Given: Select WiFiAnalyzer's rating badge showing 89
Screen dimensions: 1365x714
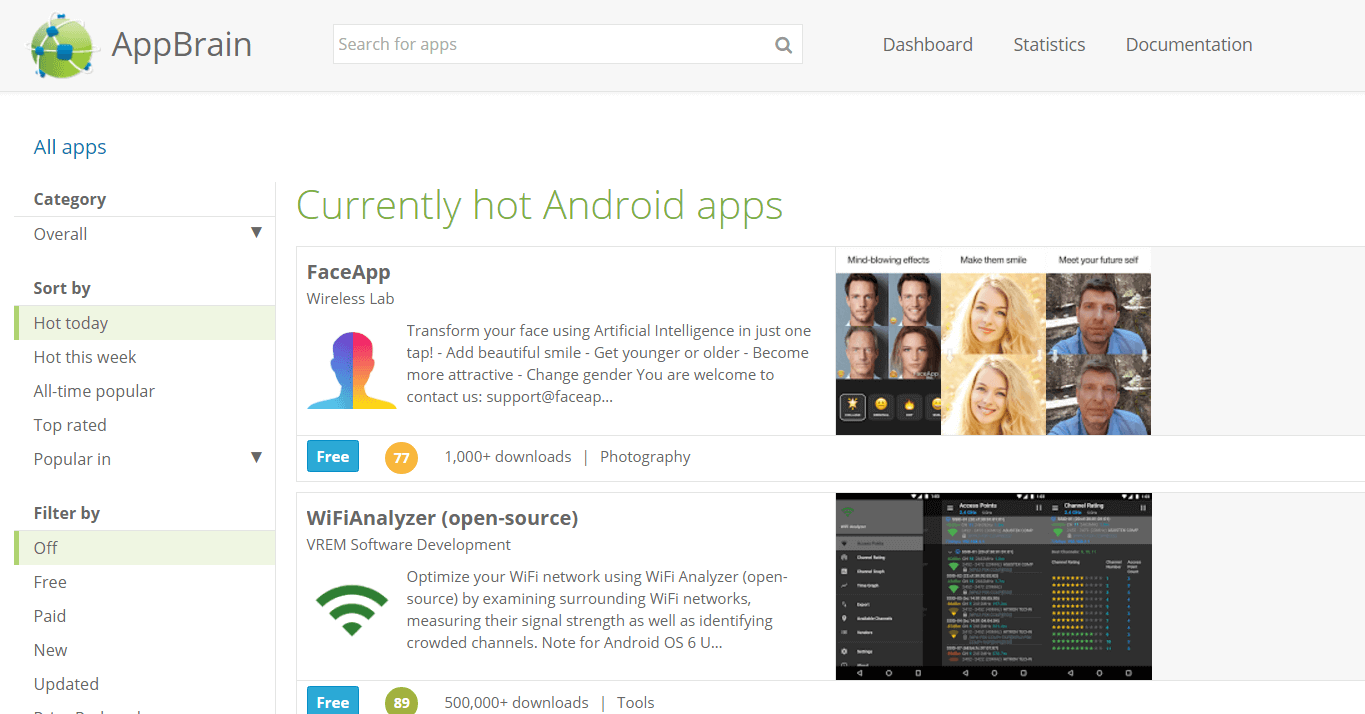Looking at the screenshot, I should (401, 701).
